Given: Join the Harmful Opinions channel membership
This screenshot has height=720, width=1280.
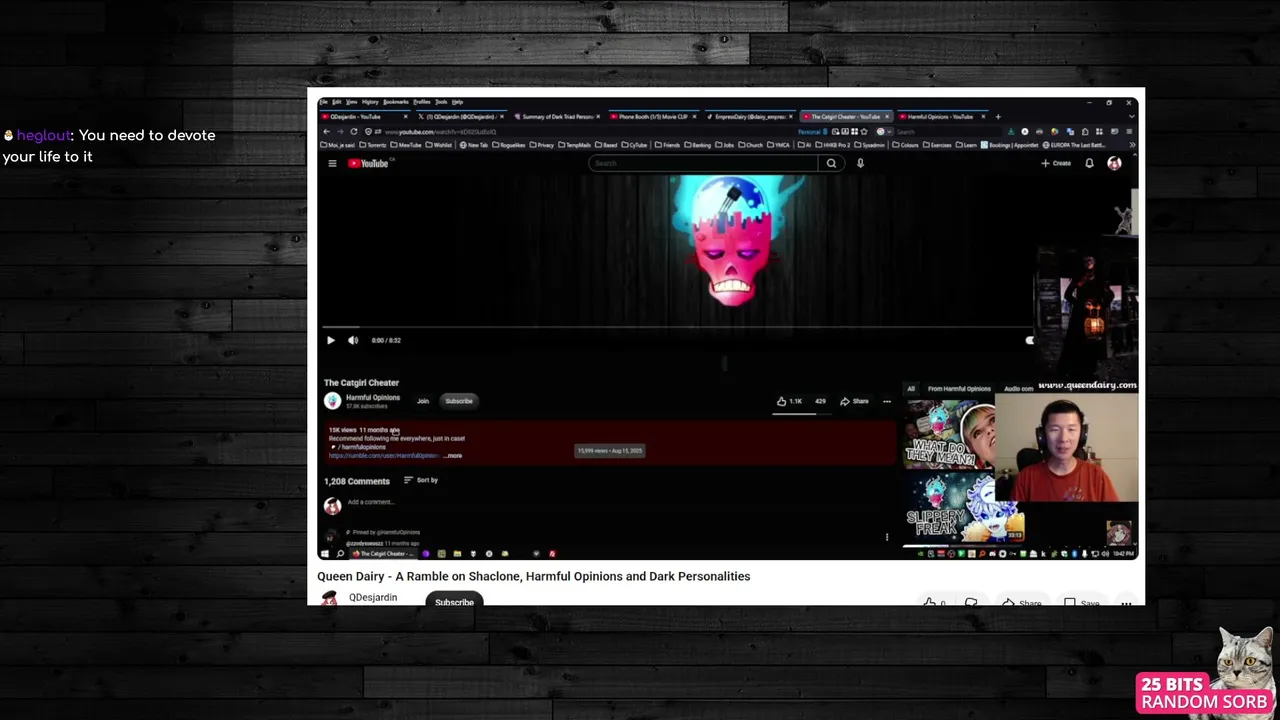Looking at the screenshot, I should tap(423, 401).
